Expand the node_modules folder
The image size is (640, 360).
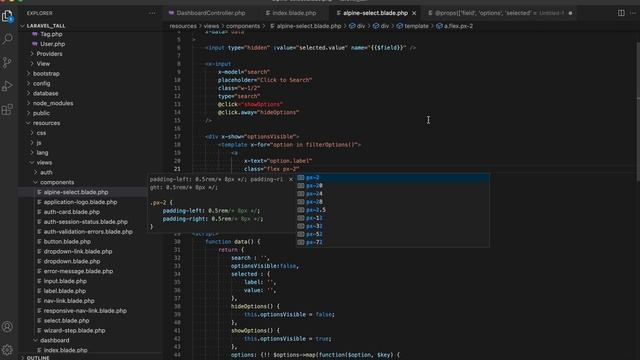click(53, 103)
